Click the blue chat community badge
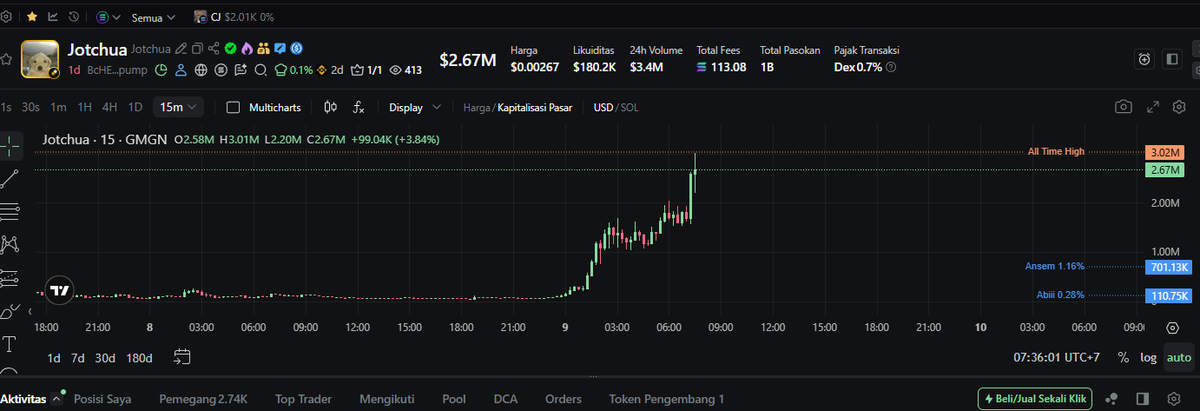This screenshot has width=1200, height=411. [280, 48]
